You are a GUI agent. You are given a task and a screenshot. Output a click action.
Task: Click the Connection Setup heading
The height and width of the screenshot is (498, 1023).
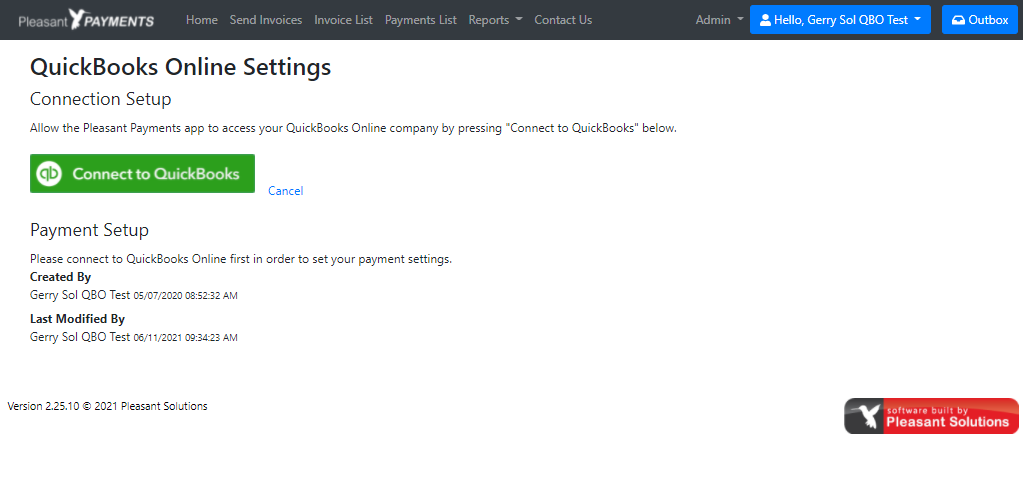[100, 99]
